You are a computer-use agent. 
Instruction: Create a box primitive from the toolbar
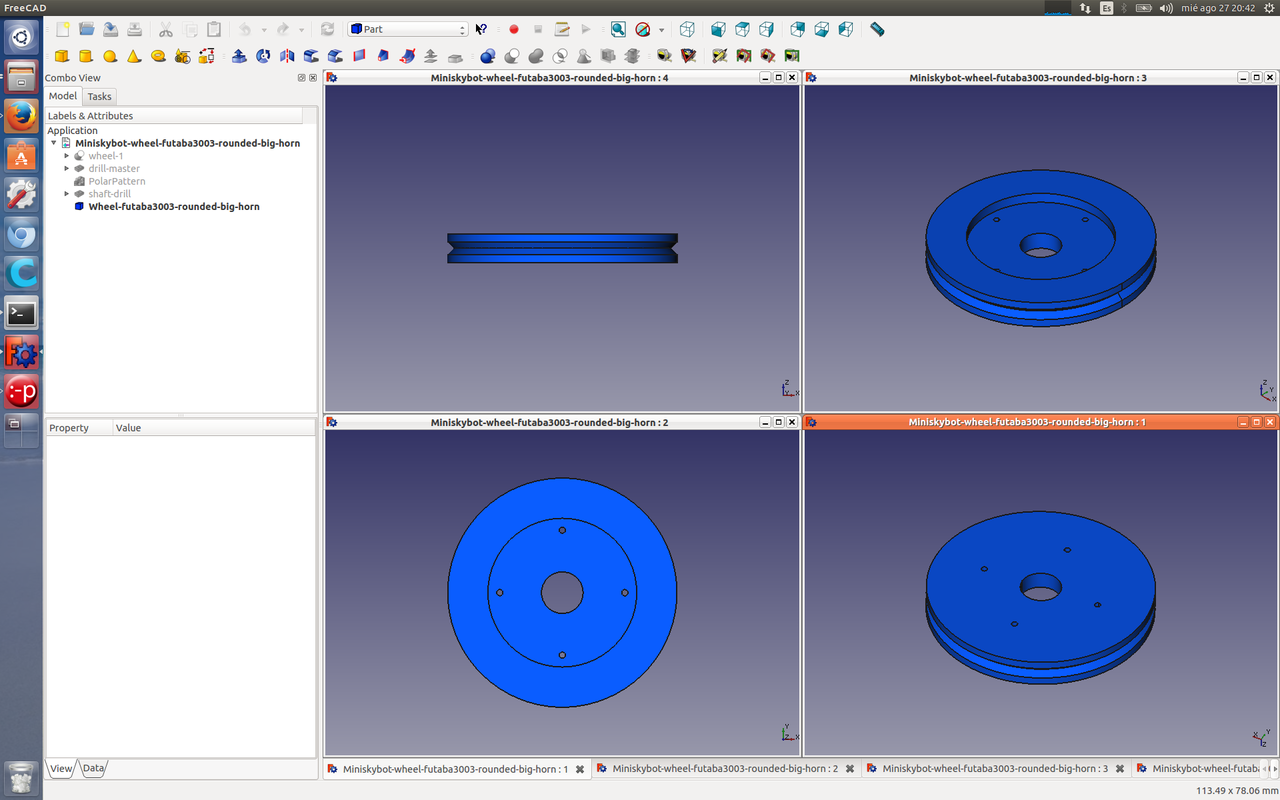coord(62,56)
